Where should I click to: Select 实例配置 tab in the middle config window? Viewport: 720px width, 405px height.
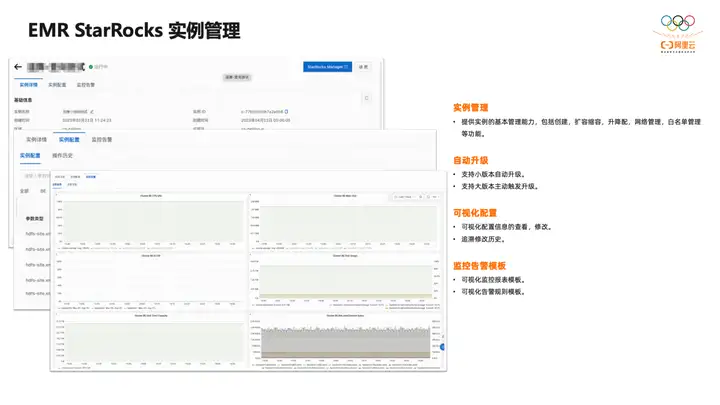click(69, 140)
